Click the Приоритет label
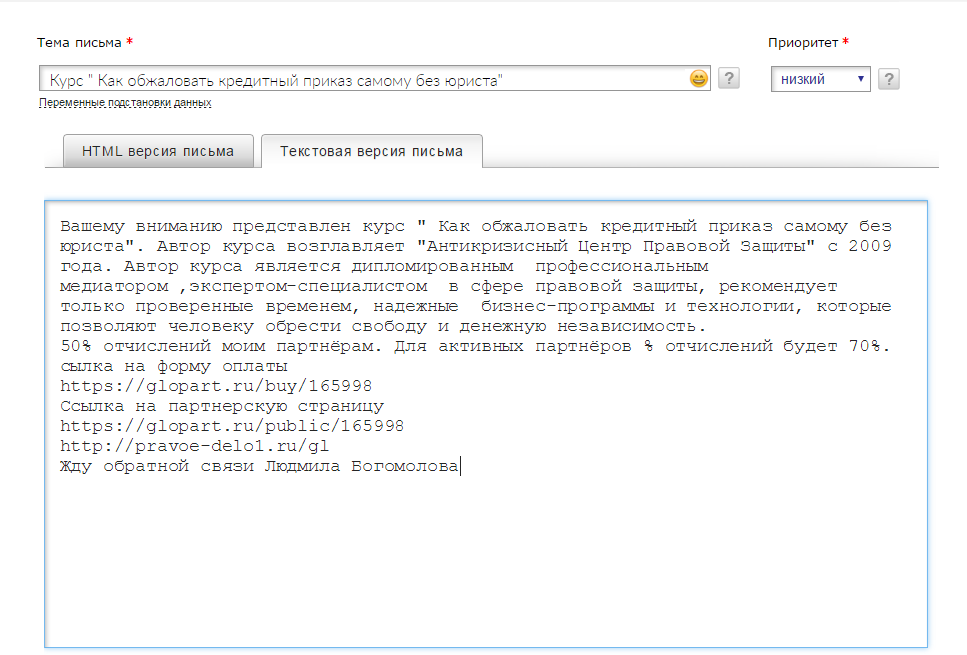Viewport: 967px width, 655px height. (802, 43)
